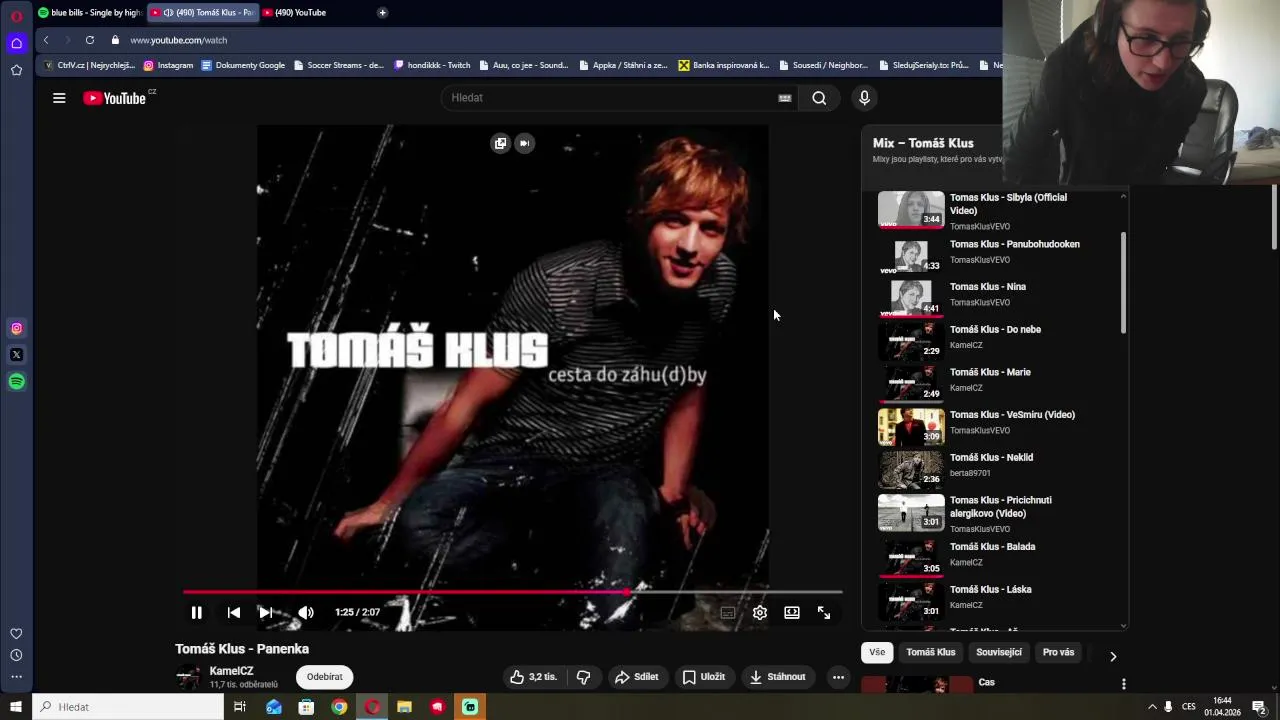Open Opera sidebar history clock icon
The width and height of the screenshot is (1280, 720).
coord(17,656)
